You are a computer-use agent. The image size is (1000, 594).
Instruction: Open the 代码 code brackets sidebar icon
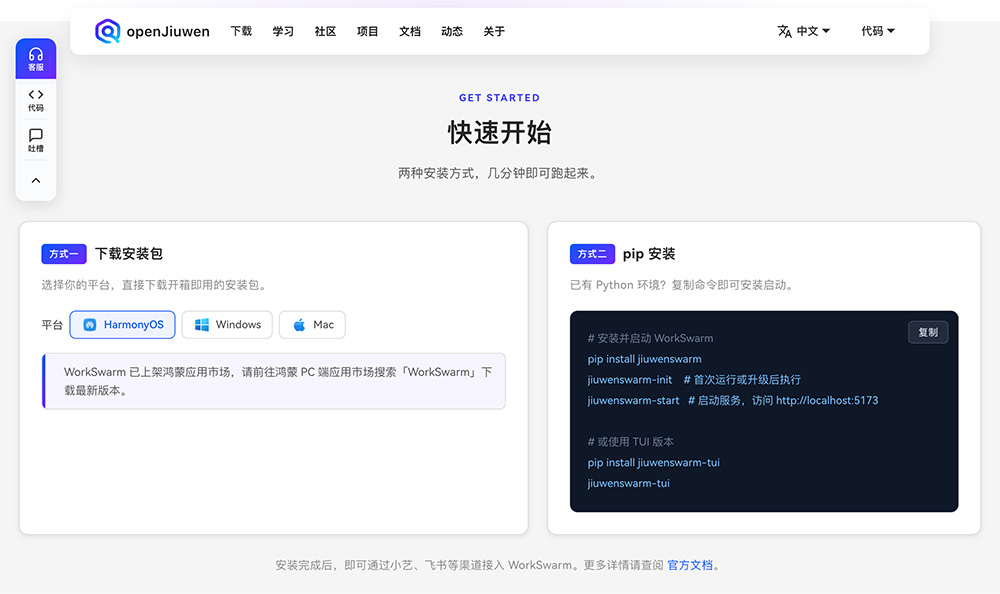pos(36,100)
